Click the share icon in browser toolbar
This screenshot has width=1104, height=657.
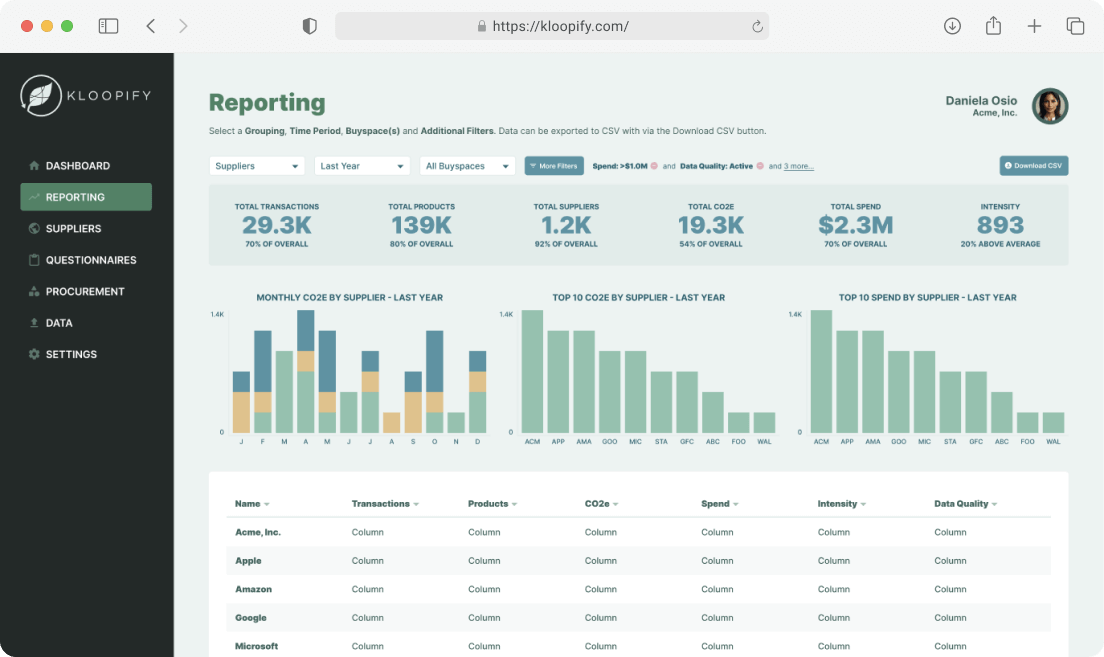point(993,26)
